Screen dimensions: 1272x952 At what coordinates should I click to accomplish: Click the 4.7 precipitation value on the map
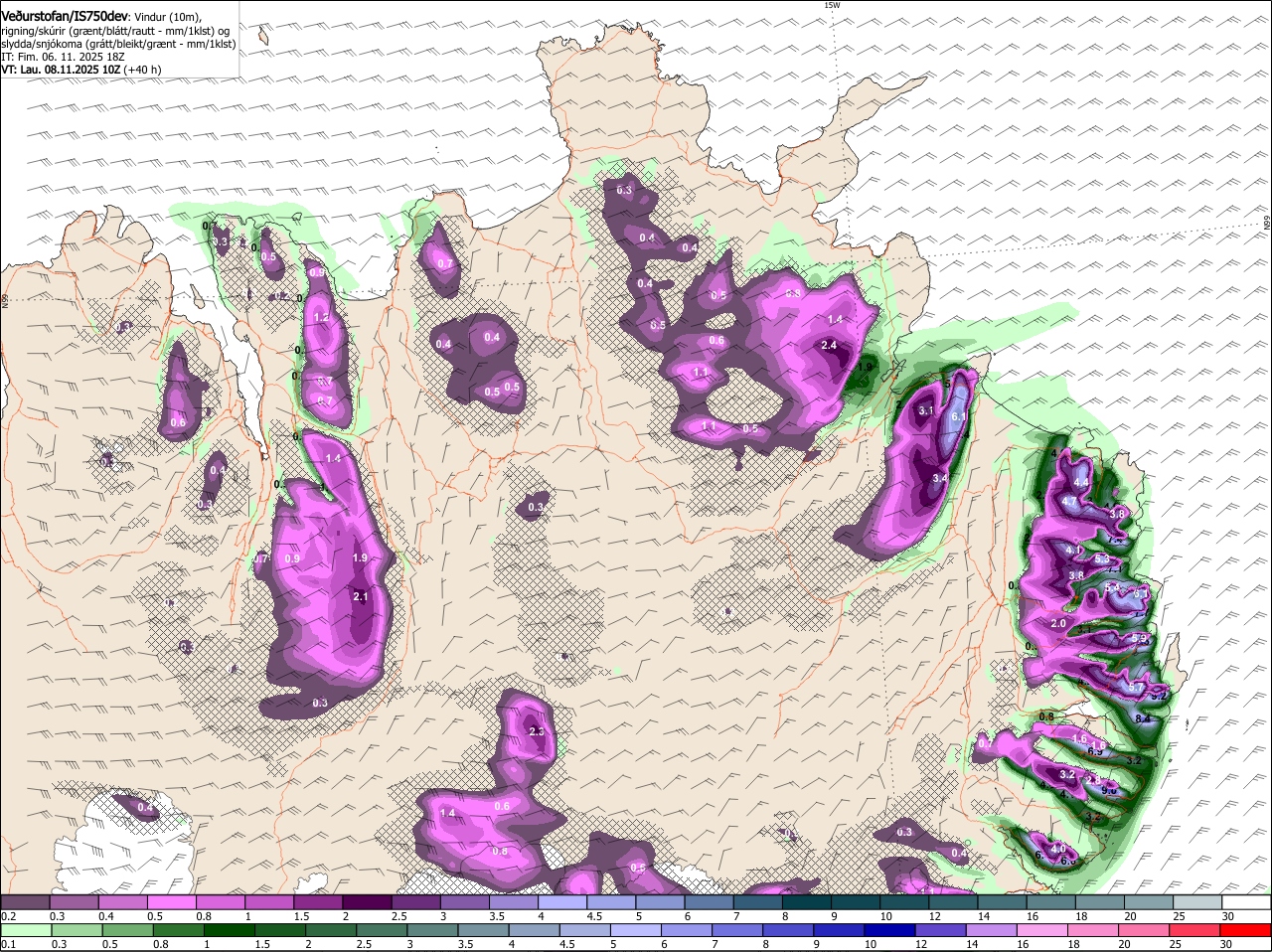point(1069,502)
